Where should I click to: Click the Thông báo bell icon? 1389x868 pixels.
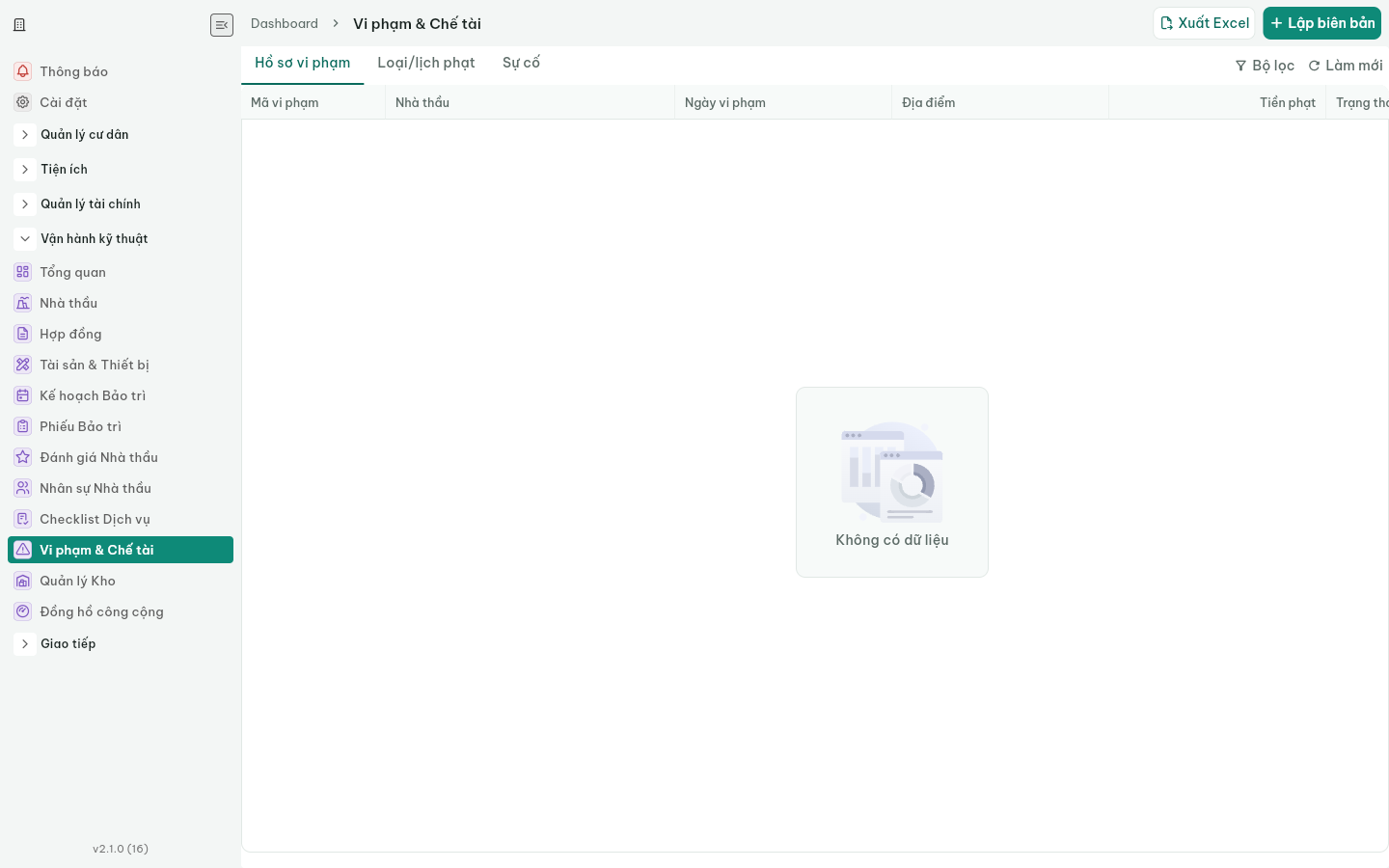click(x=23, y=71)
